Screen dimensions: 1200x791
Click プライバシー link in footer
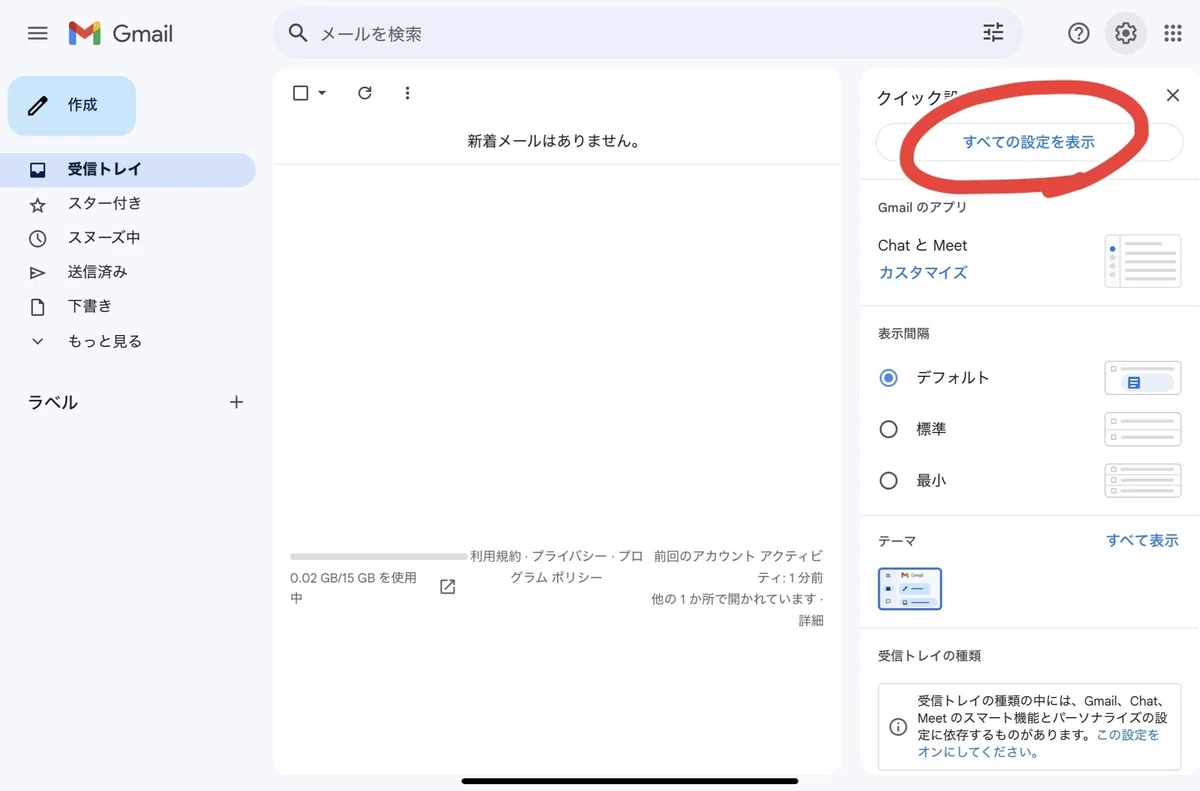pyautogui.click(x=569, y=556)
